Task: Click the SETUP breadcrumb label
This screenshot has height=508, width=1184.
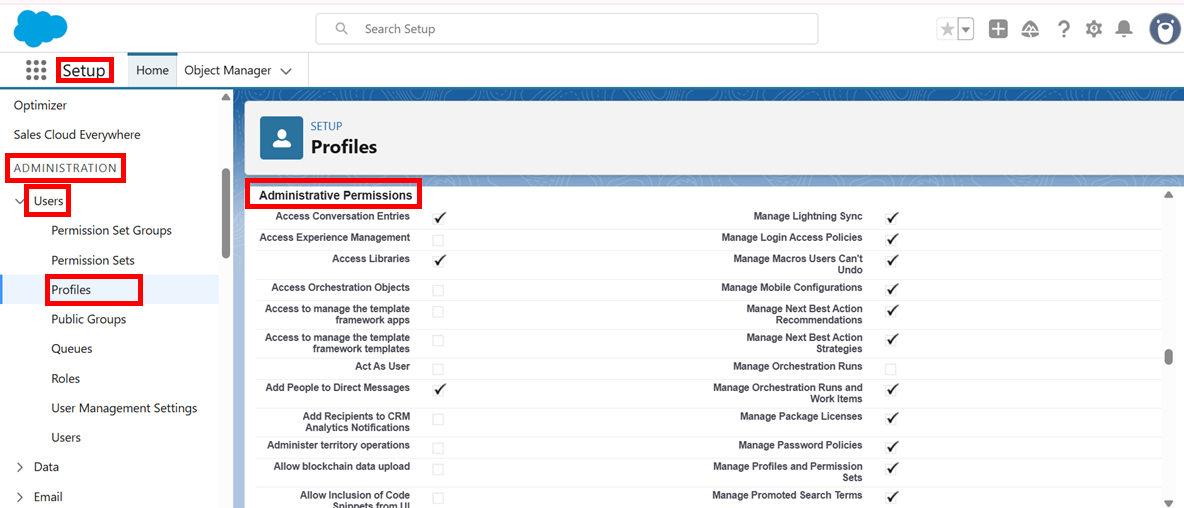Action: coord(326,126)
